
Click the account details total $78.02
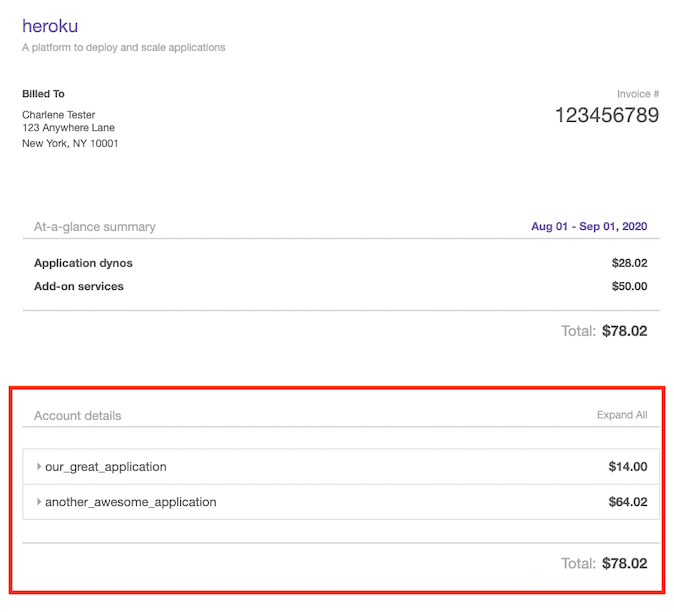pos(624,563)
